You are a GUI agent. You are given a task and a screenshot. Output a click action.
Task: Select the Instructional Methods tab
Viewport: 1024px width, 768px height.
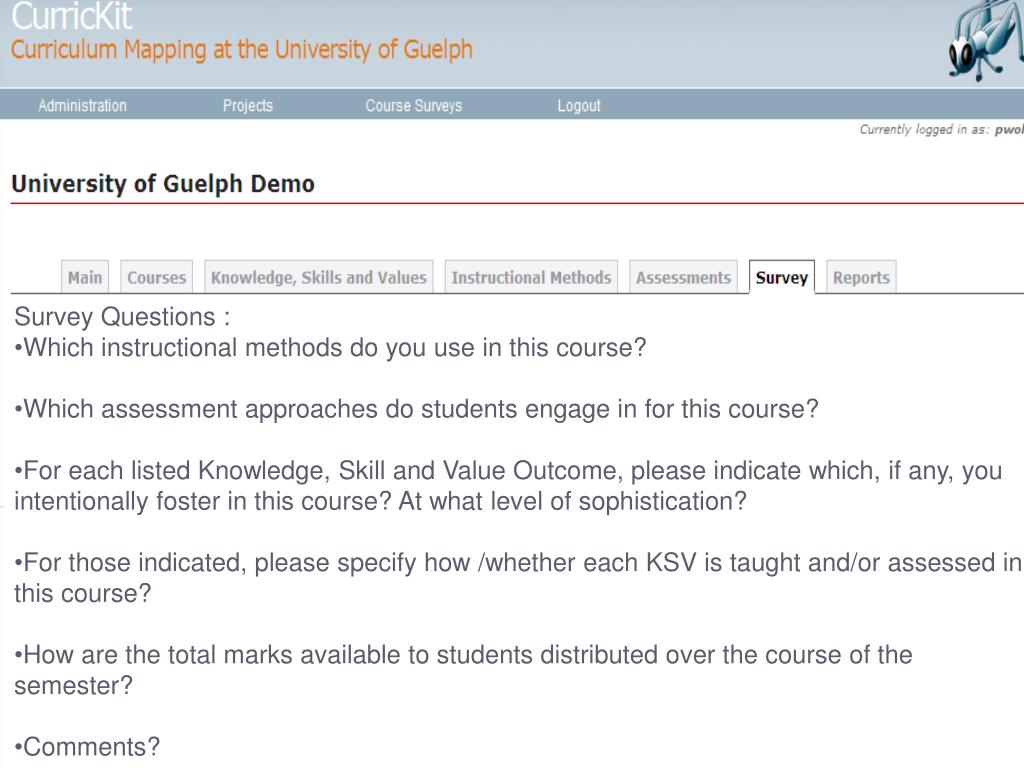[531, 277]
